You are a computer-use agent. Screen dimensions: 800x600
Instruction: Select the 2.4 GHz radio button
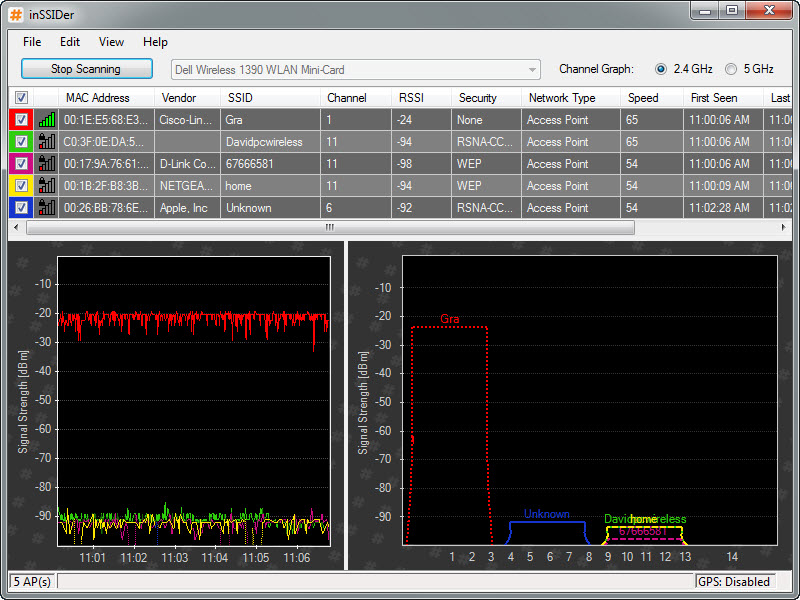point(661,69)
